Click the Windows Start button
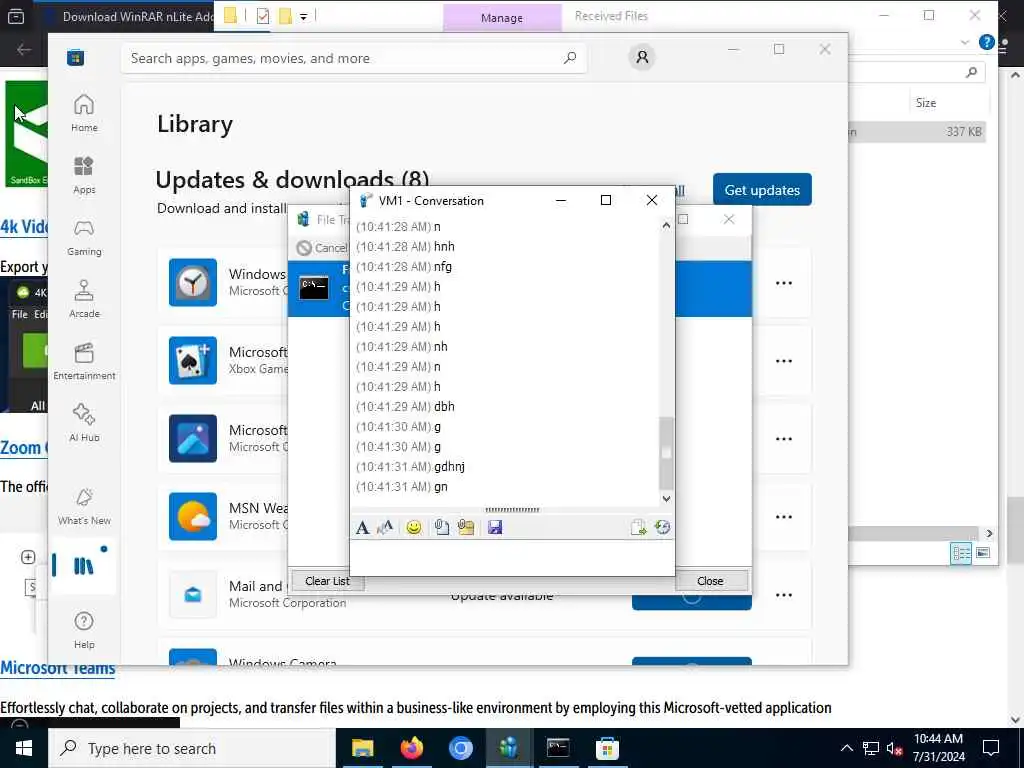Screen dimensions: 1024x768 (24, 748)
